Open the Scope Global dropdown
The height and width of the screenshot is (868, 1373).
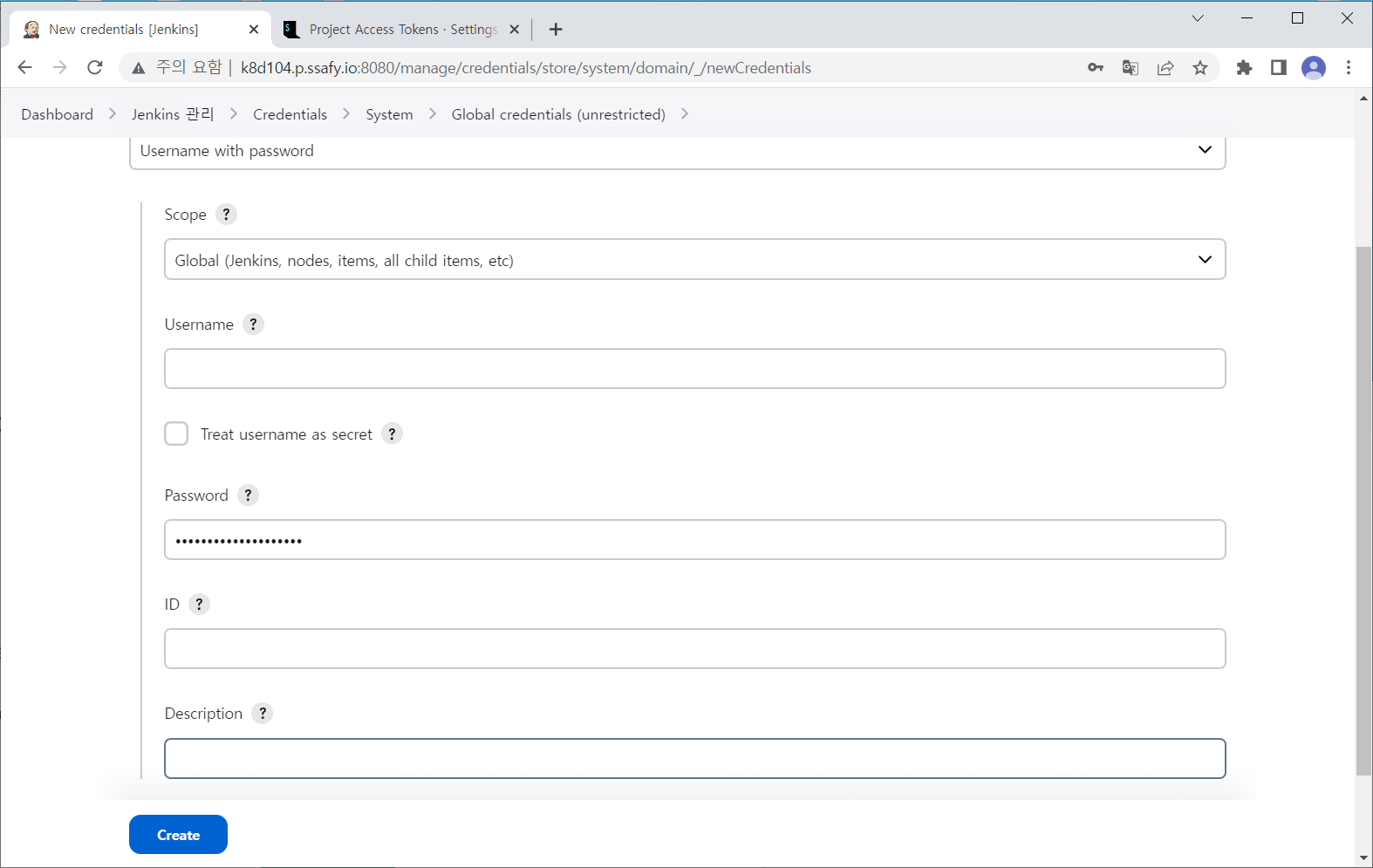(695, 260)
